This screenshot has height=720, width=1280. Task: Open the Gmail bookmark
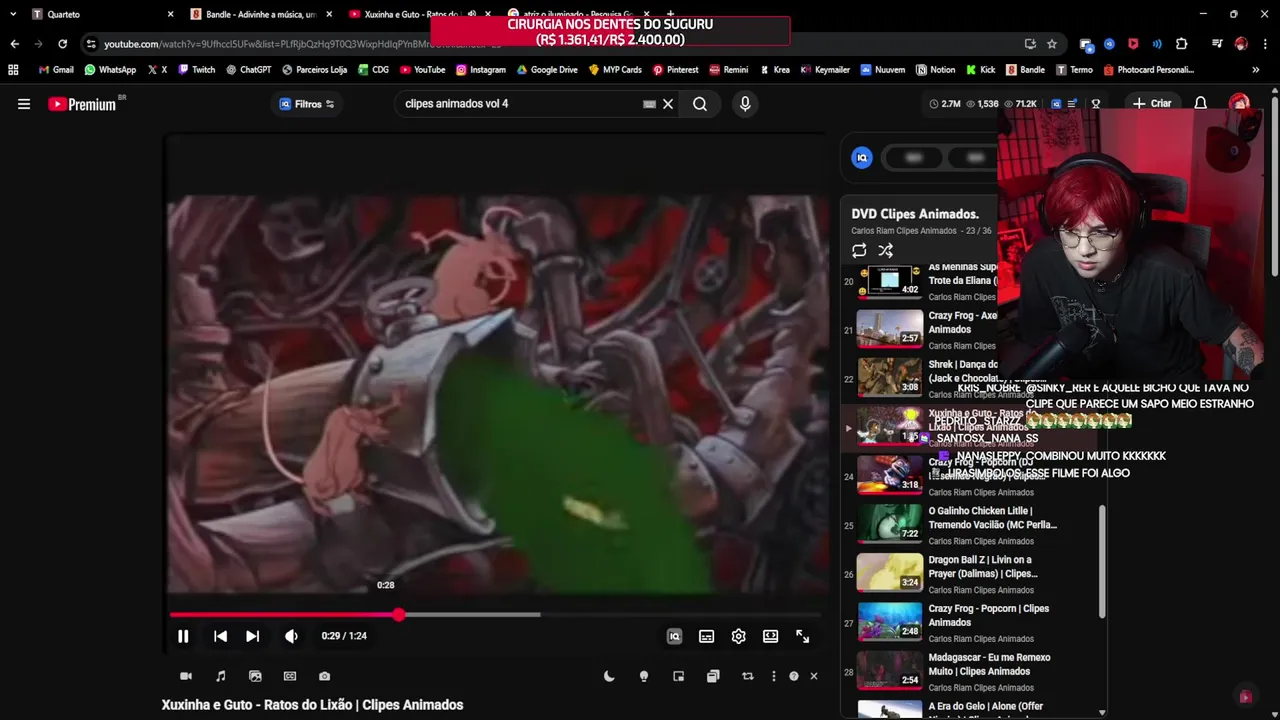[x=56, y=70]
